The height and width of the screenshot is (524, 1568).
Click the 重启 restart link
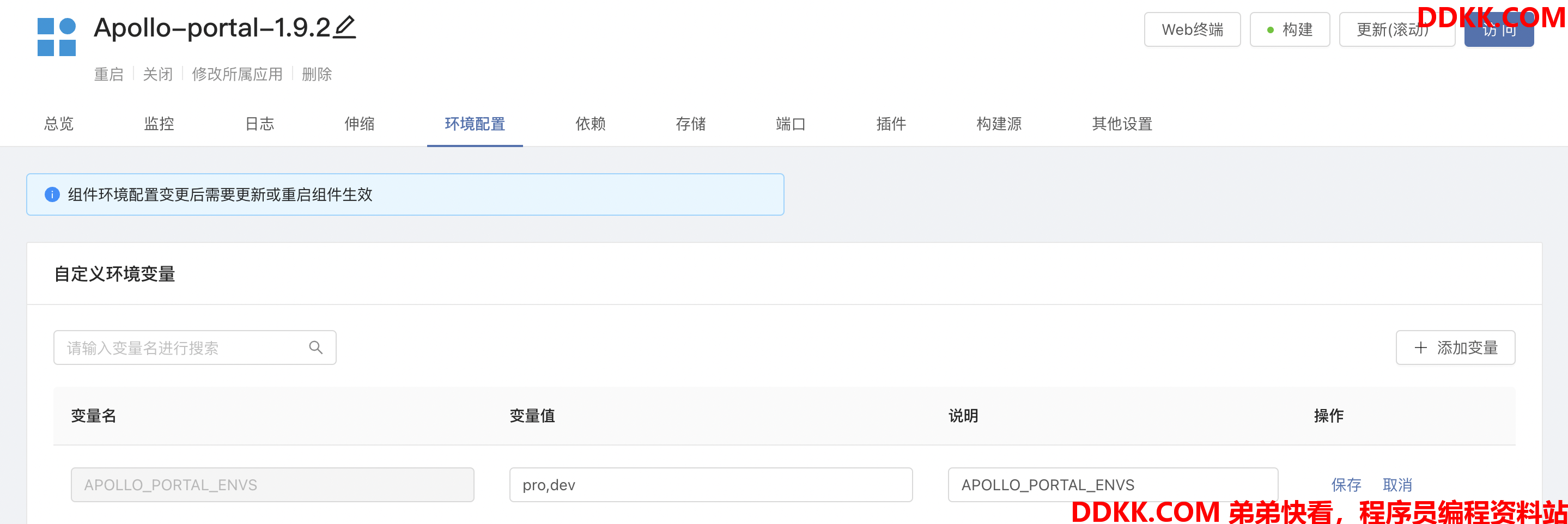[x=108, y=74]
